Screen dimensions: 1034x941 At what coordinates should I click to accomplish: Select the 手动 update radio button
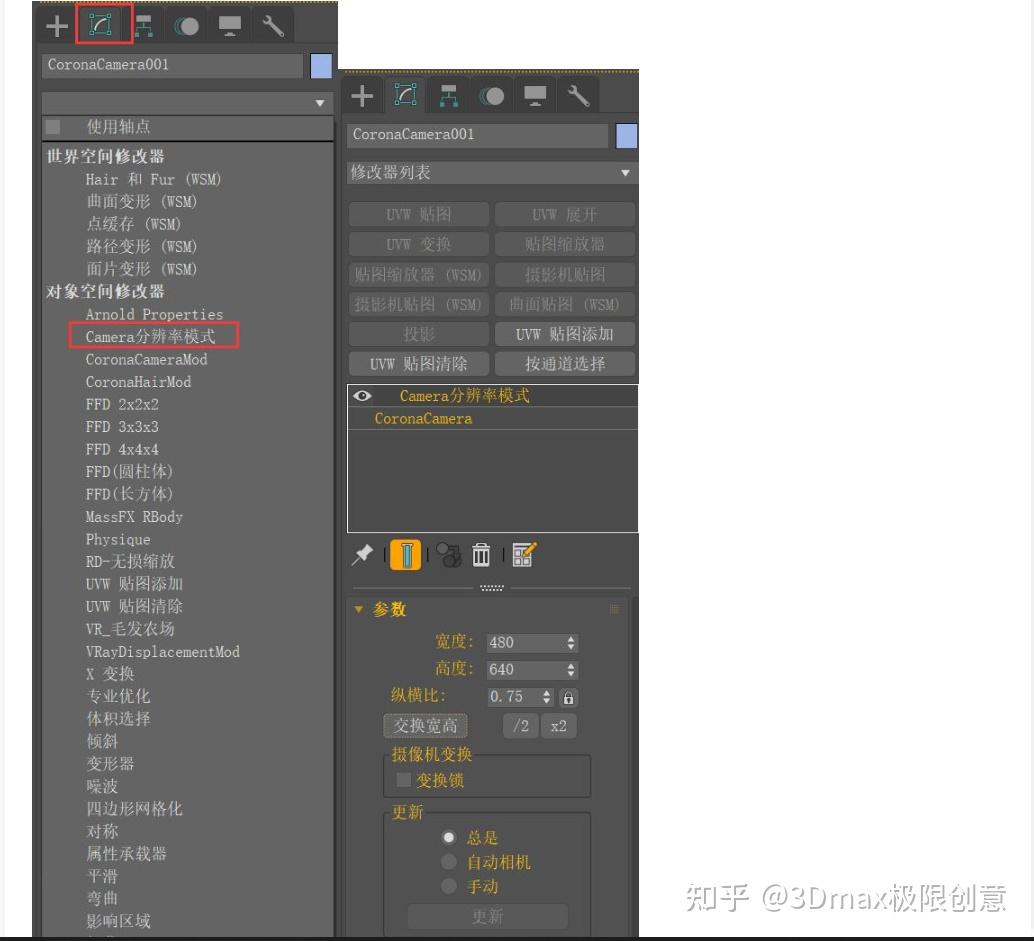pyautogui.click(x=449, y=886)
